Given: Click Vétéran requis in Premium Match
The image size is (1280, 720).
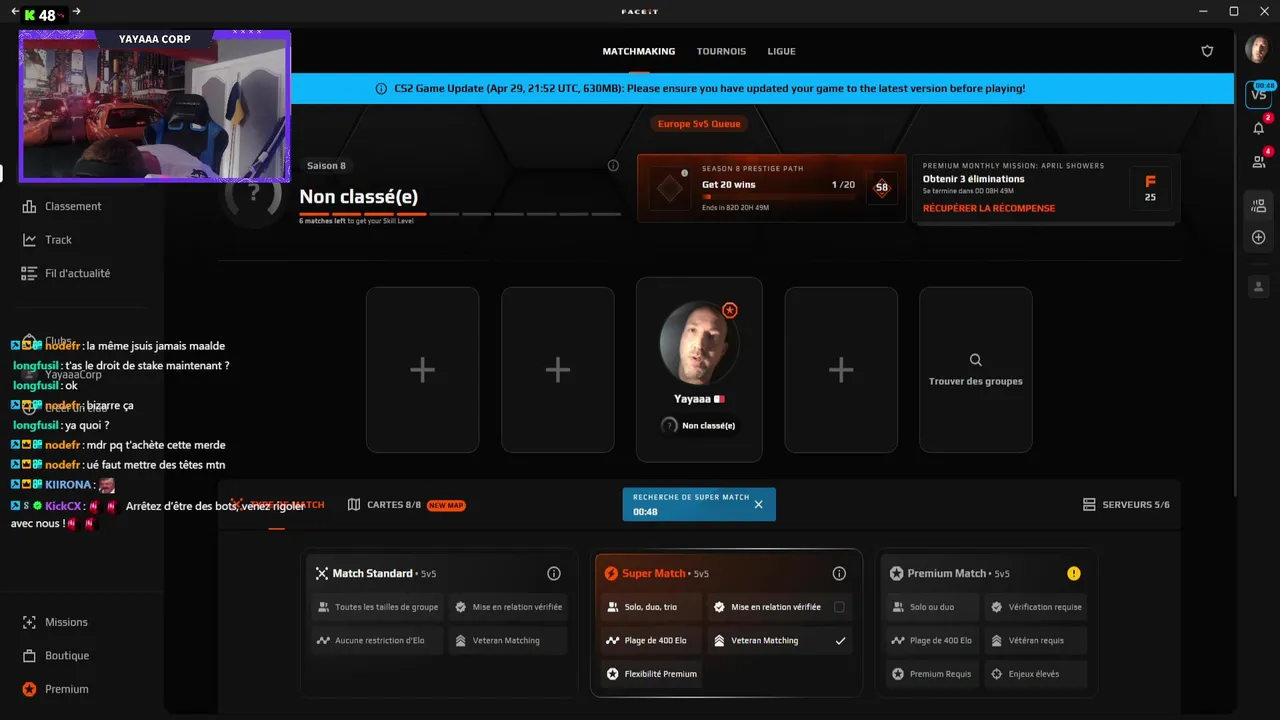Looking at the screenshot, I should tap(1036, 640).
